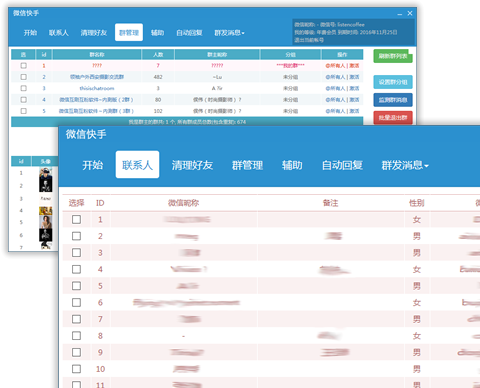Go to the 开始 tab in front window
The width and height of the screenshot is (480, 388).
tap(92, 165)
